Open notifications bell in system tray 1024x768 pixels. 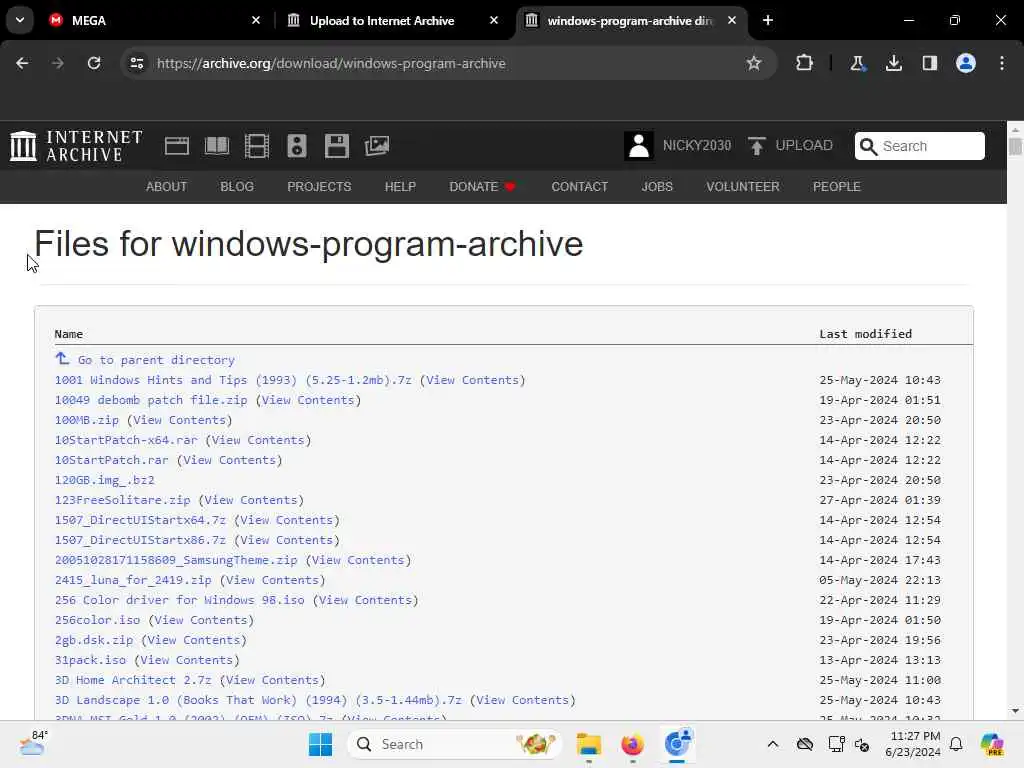(x=956, y=744)
